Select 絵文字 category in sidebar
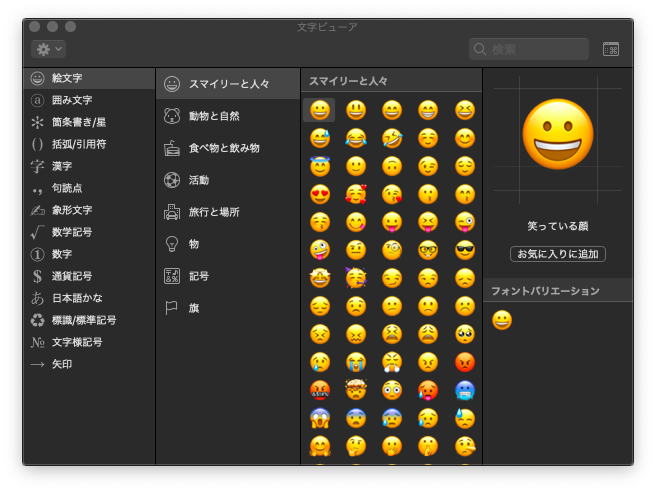This screenshot has height=492, width=656. click(69, 78)
